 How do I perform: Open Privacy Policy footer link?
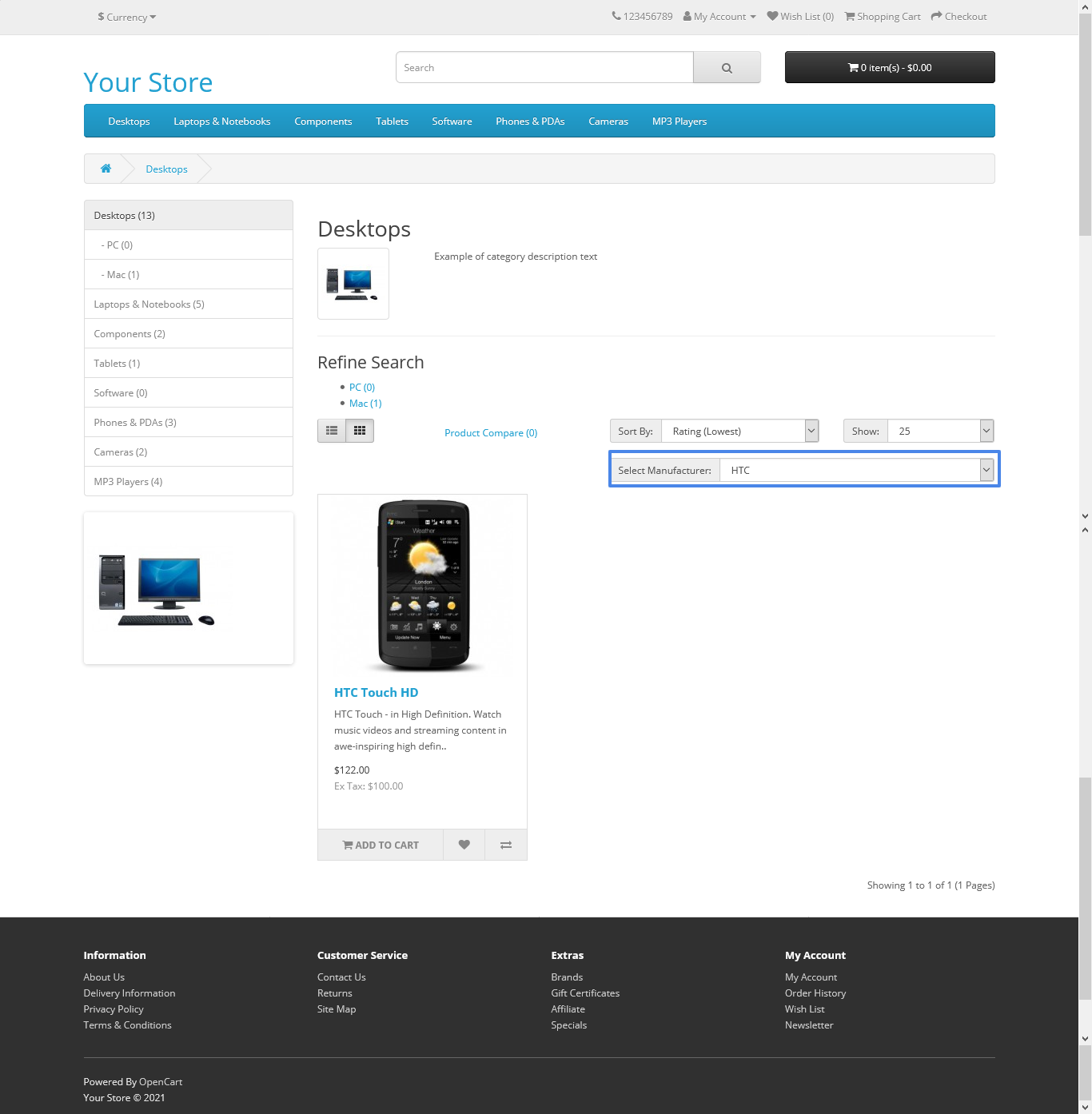pyautogui.click(x=114, y=1009)
